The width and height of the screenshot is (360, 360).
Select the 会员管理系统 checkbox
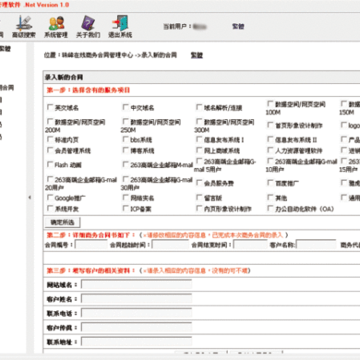coord(50,150)
